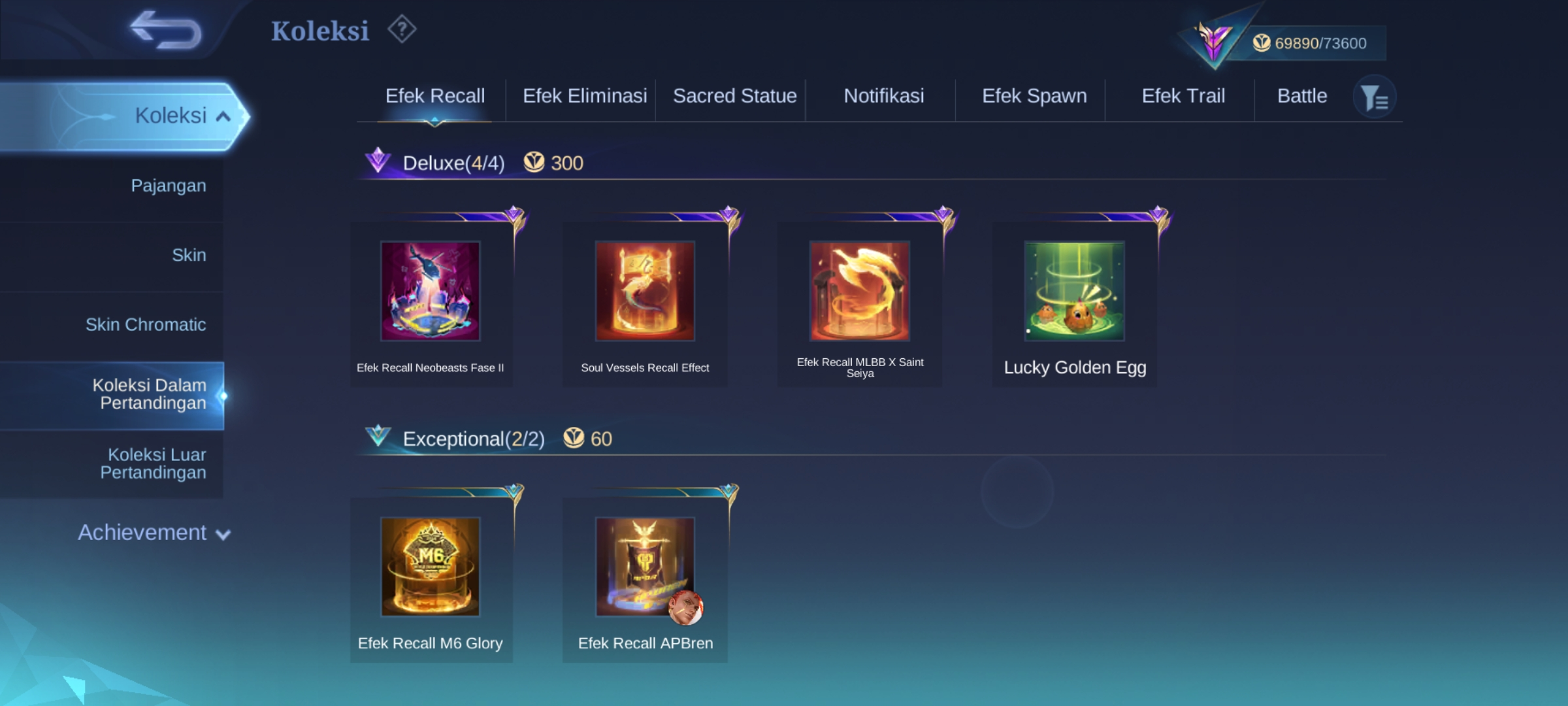Select the Efek Recall APBren icon
This screenshot has height=706, width=1568.
645,567
